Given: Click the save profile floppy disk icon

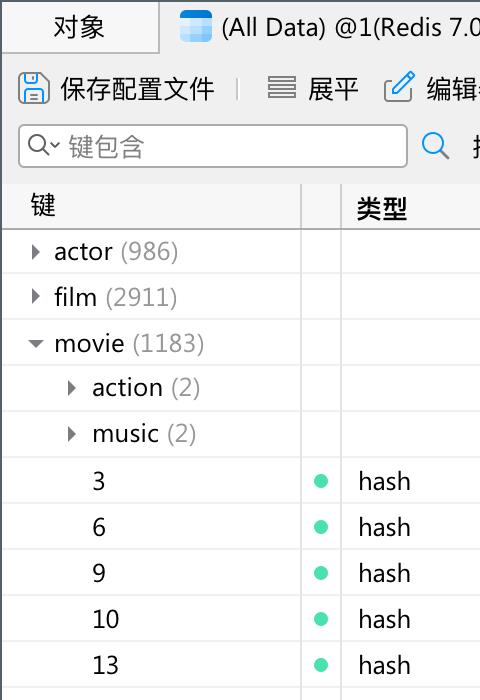Looking at the screenshot, I should coord(33,88).
